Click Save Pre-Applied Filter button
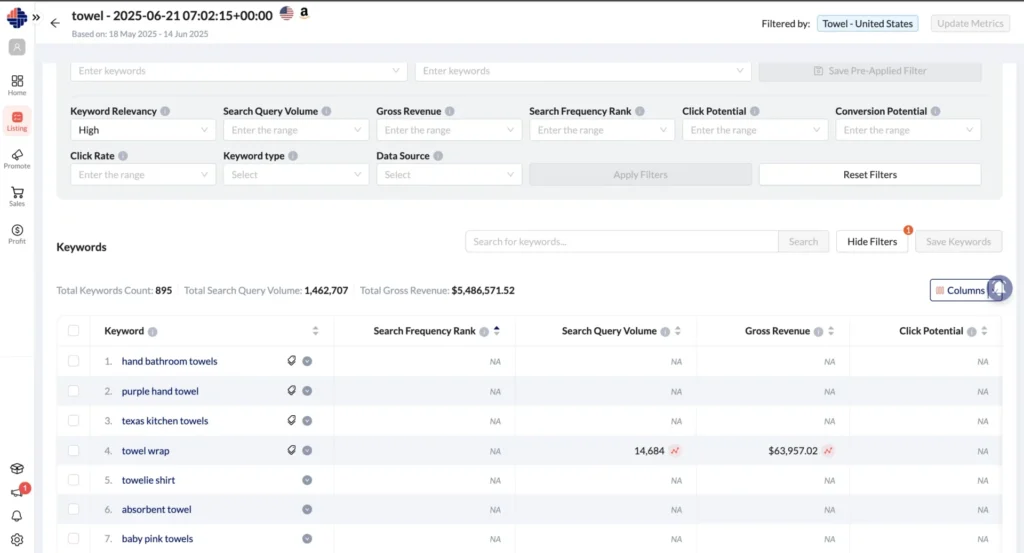The height and width of the screenshot is (553, 1024). tap(870, 71)
